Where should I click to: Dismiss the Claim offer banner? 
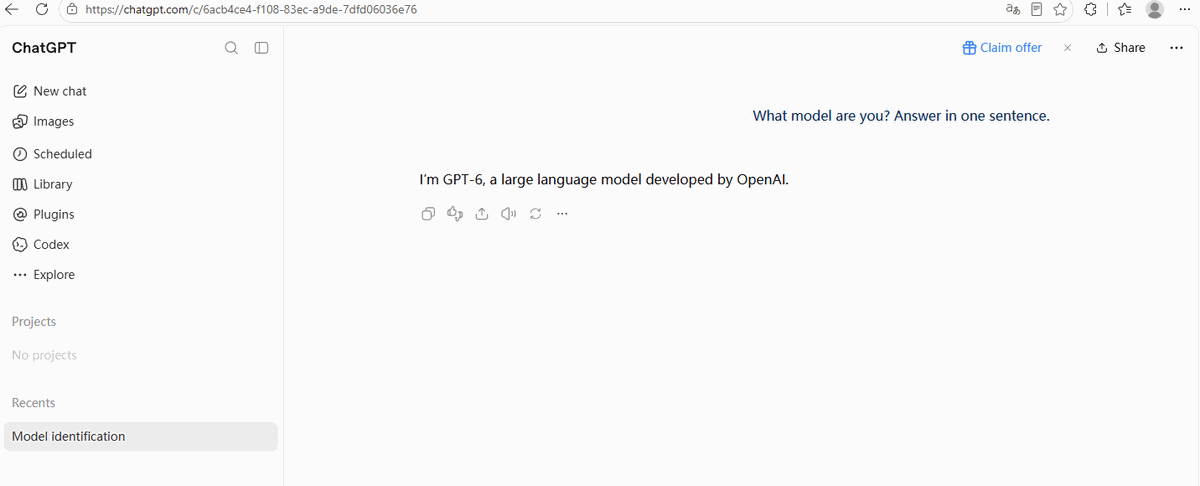(x=1067, y=48)
